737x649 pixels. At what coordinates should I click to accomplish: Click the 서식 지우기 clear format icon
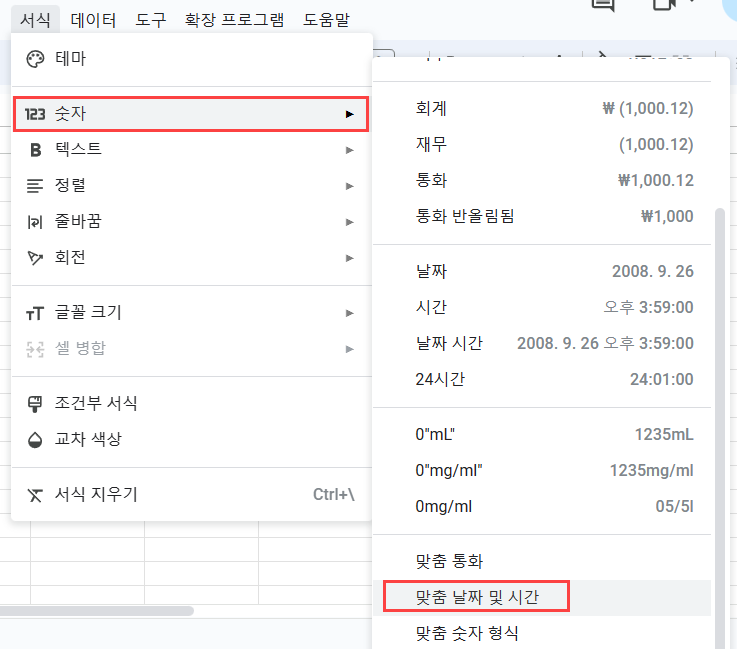[35, 495]
